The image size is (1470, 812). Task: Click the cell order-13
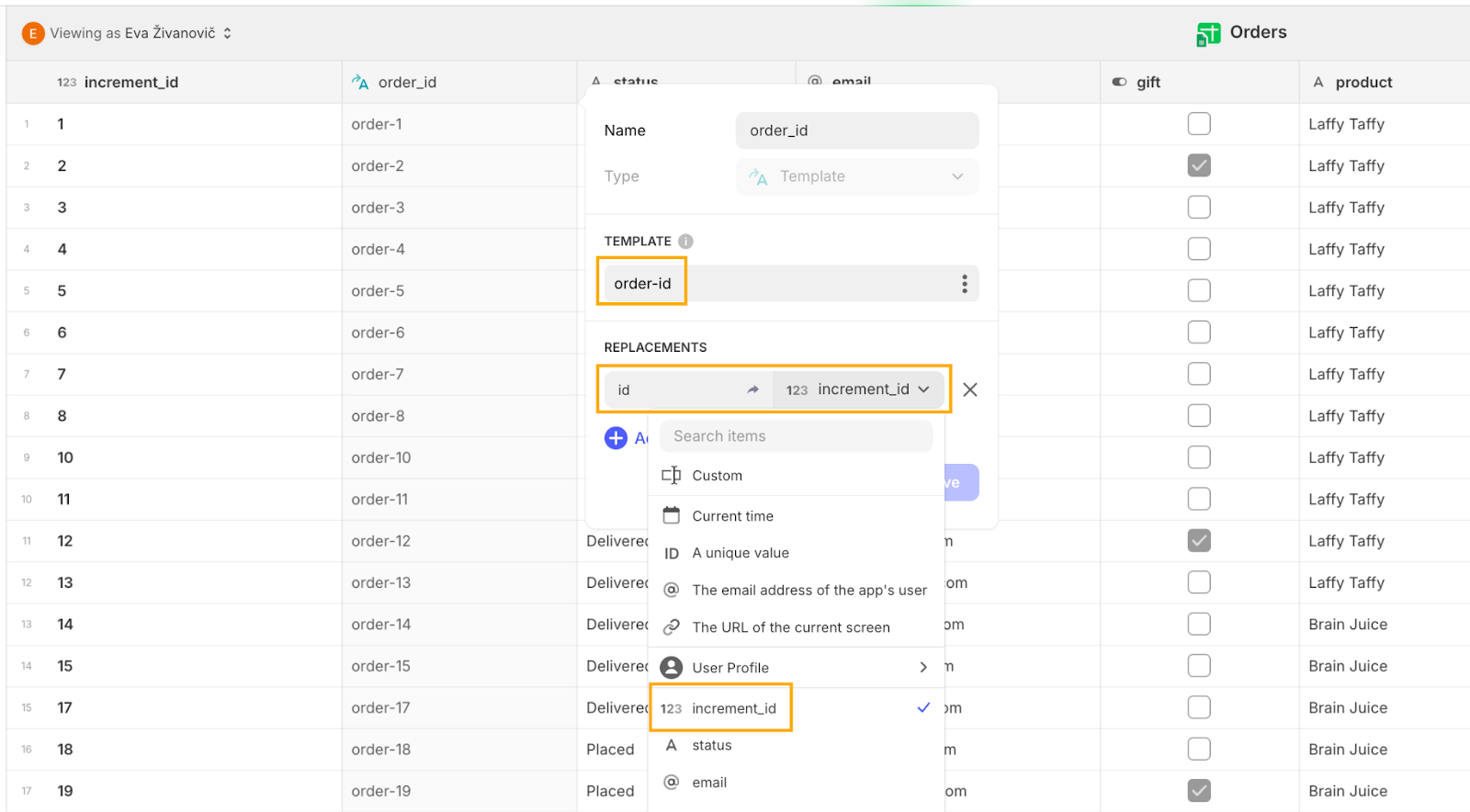[459, 582]
